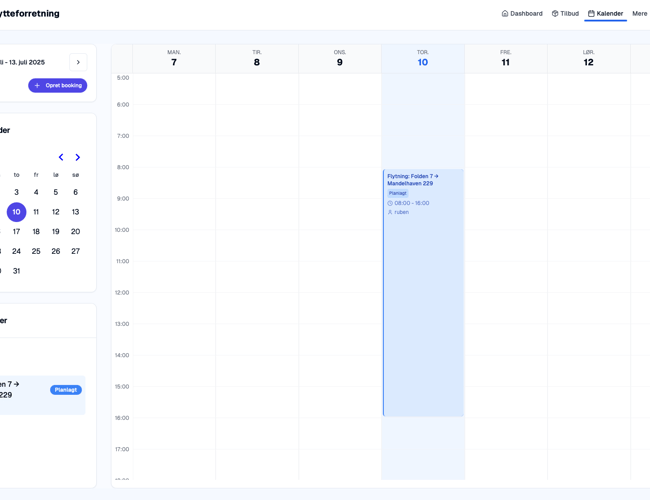Click the person icon beside ruben

[x=390, y=212]
